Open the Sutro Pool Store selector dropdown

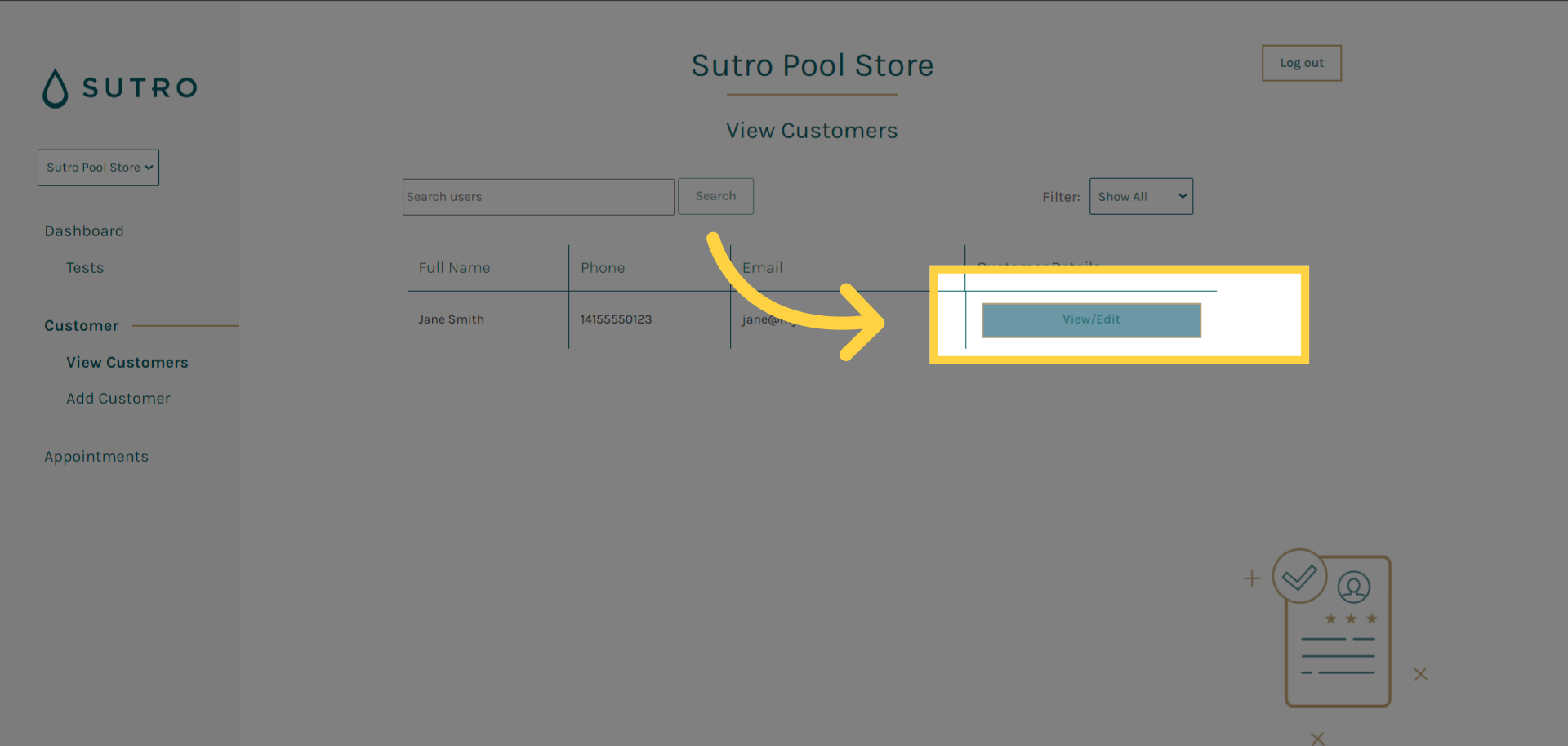[98, 167]
